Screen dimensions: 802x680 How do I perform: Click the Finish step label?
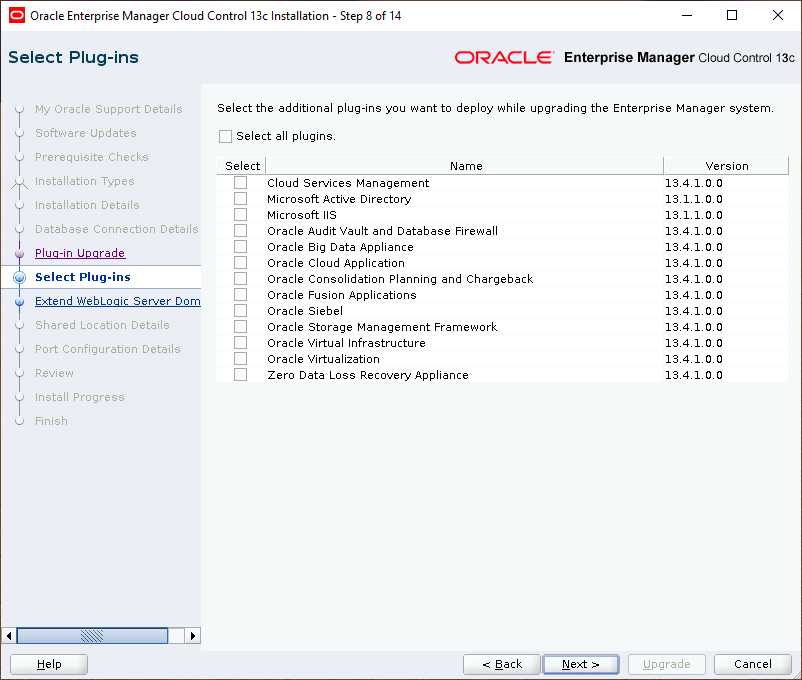click(x=51, y=421)
